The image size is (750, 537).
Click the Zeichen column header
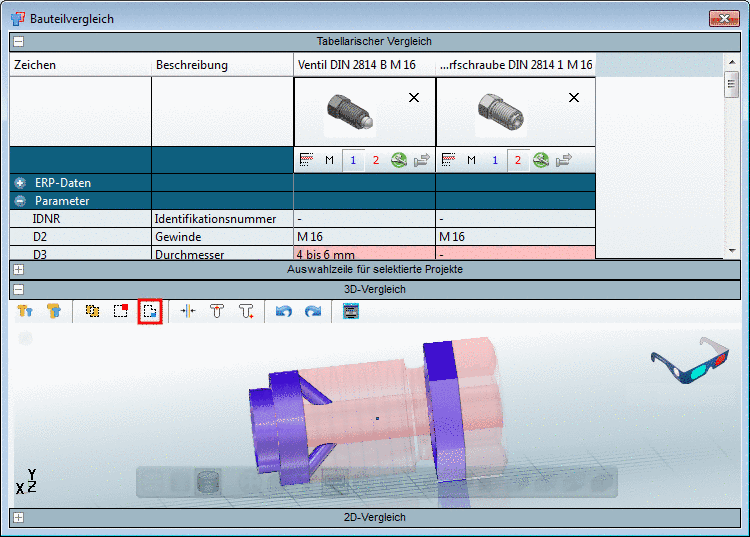click(80, 65)
